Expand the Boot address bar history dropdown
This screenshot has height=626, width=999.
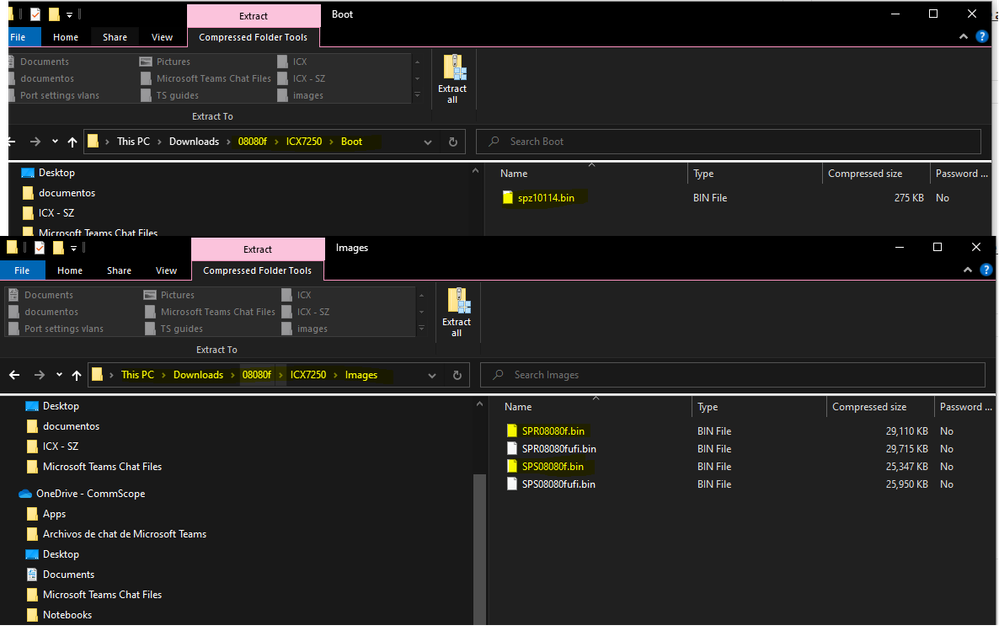click(428, 142)
